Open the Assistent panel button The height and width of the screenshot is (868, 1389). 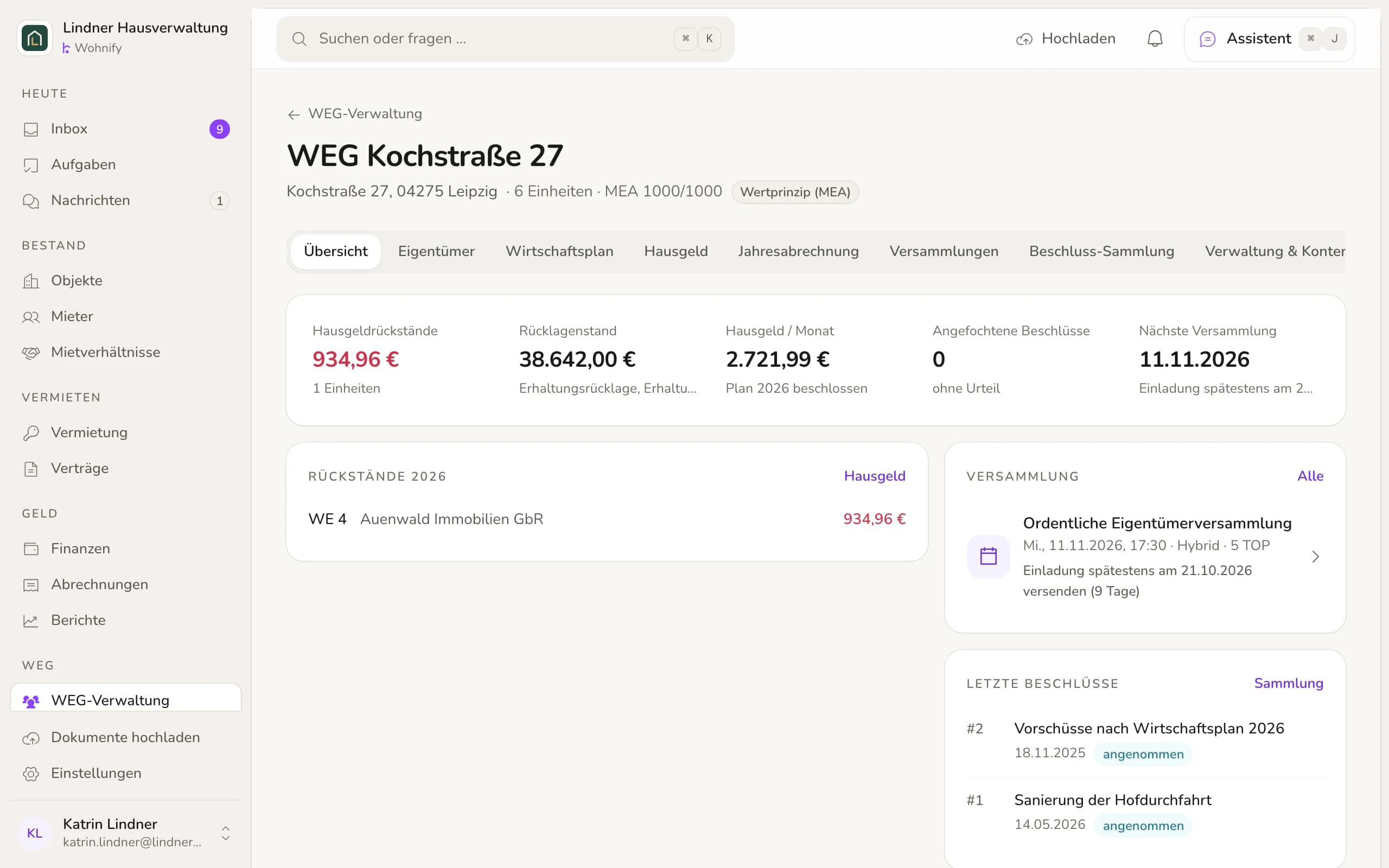click(x=1269, y=39)
